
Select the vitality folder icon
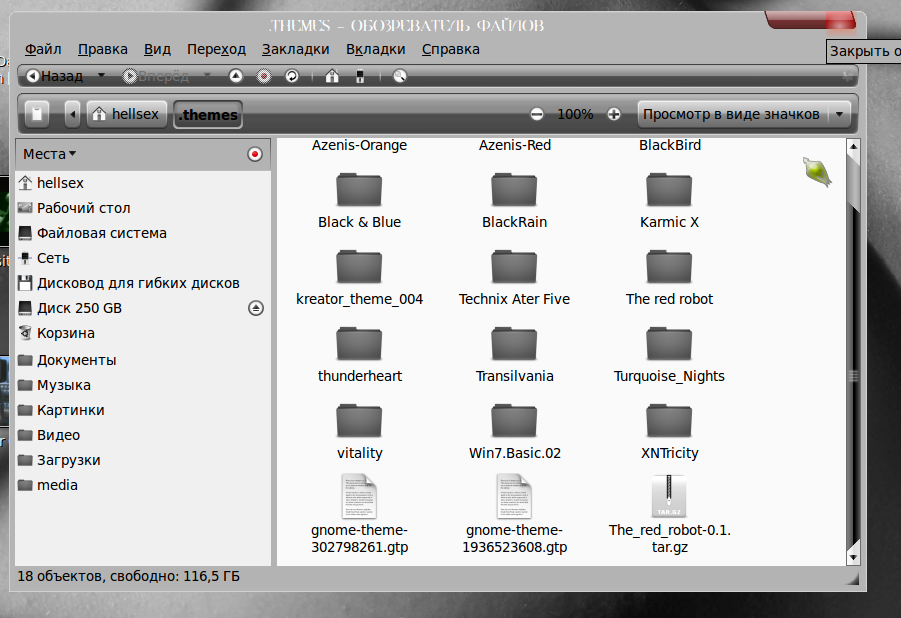pos(359,421)
